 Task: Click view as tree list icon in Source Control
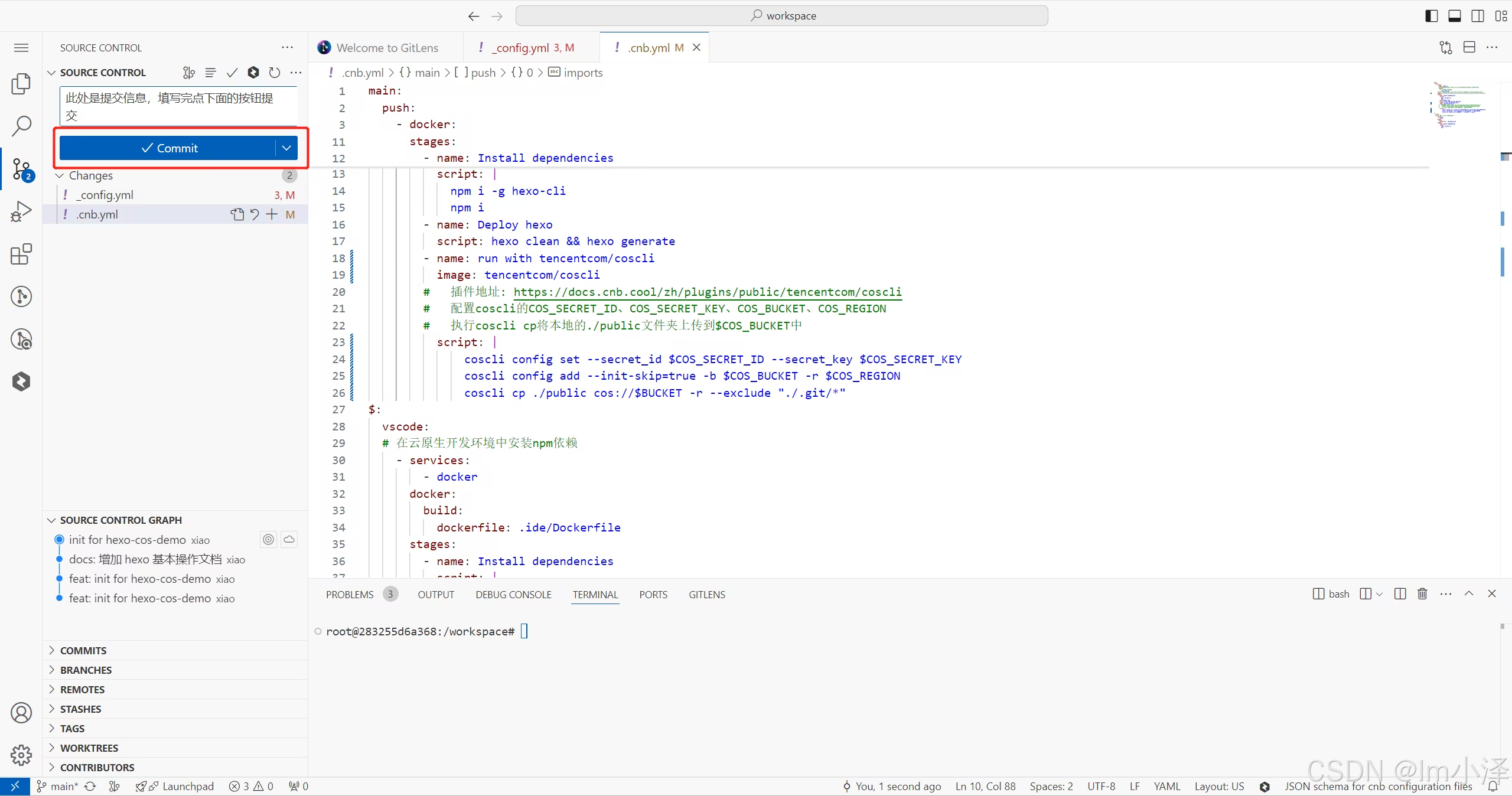click(x=210, y=73)
